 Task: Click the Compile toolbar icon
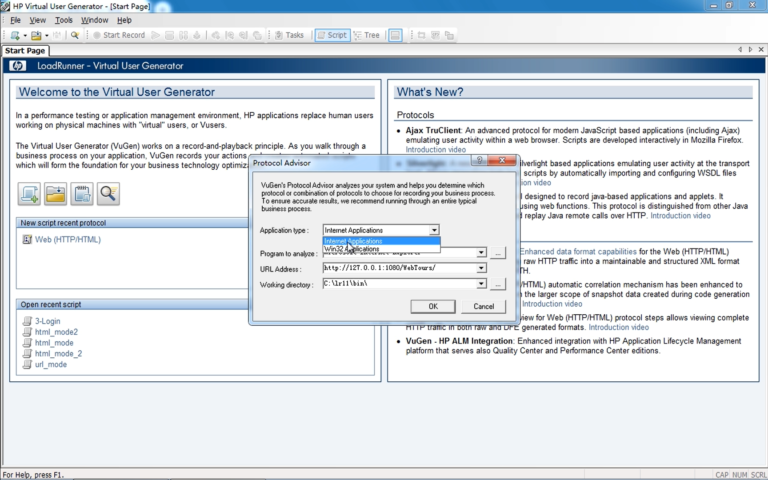coord(197,35)
